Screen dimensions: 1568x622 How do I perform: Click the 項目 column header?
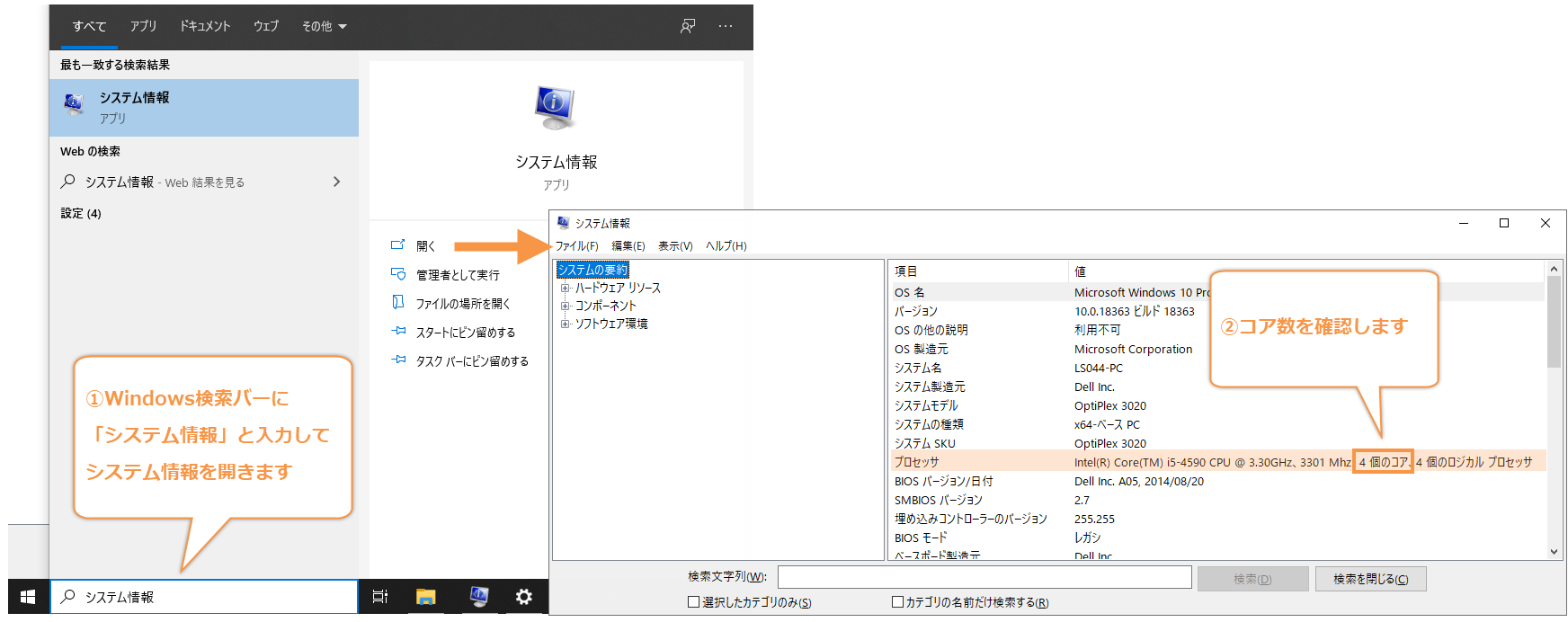coord(978,271)
